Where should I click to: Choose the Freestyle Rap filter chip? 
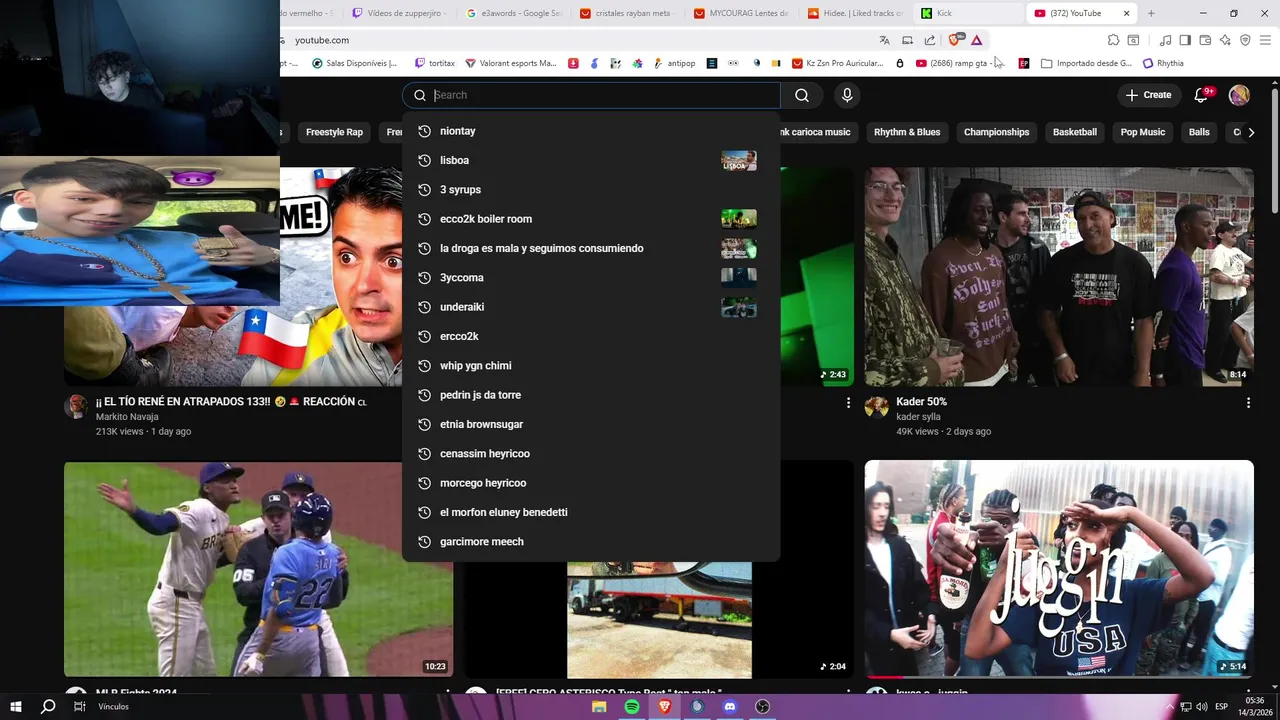(334, 132)
